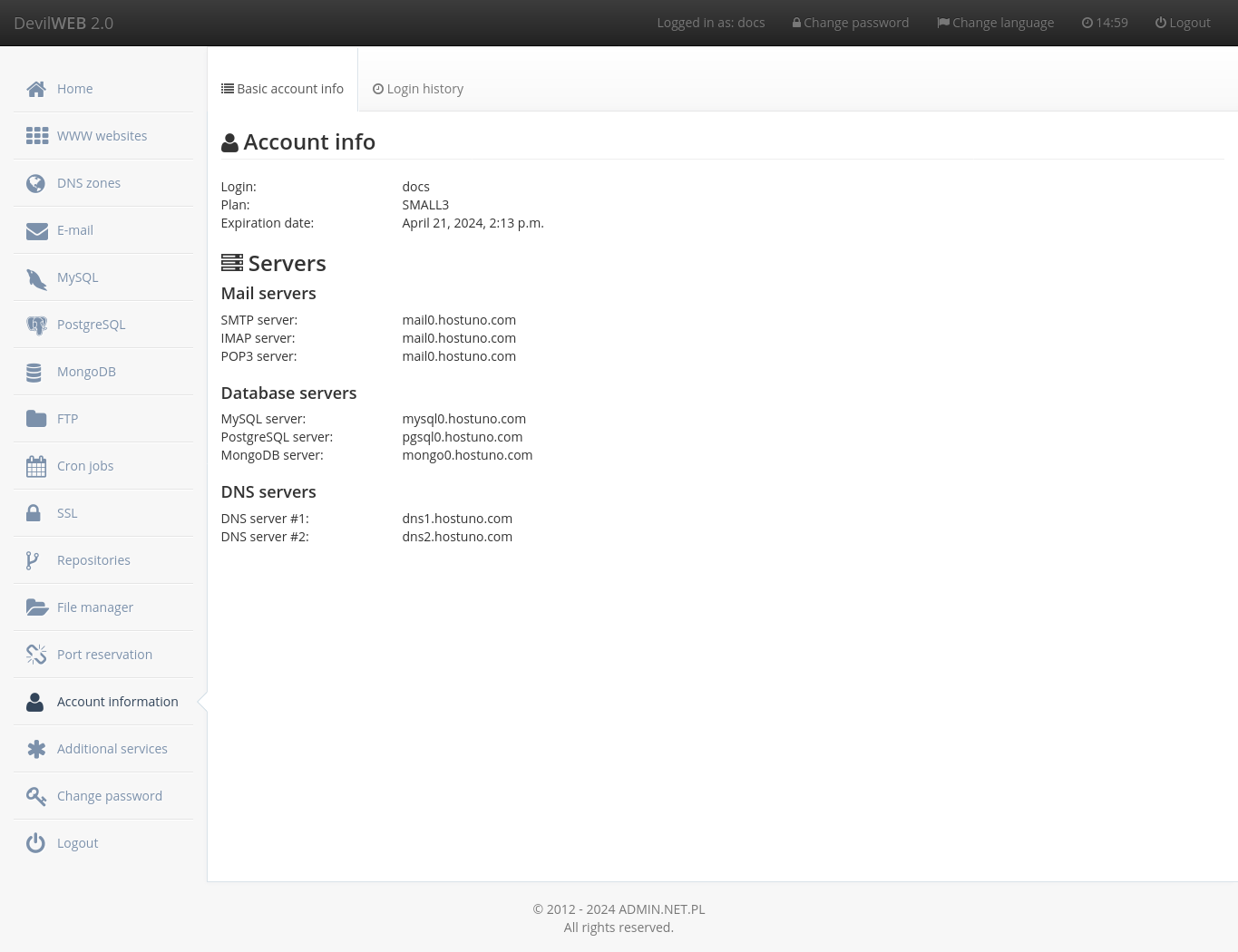
Task: Click the Home house icon in sidebar
Action: (36, 89)
